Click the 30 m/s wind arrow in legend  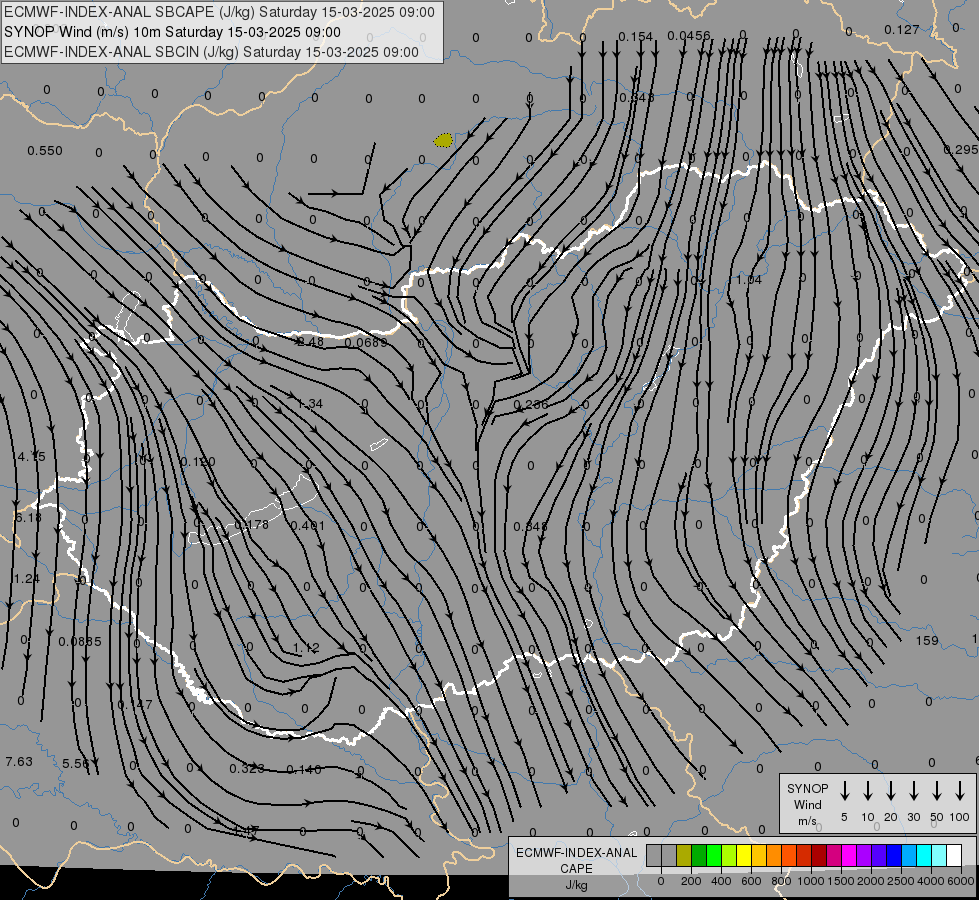pos(913,791)
